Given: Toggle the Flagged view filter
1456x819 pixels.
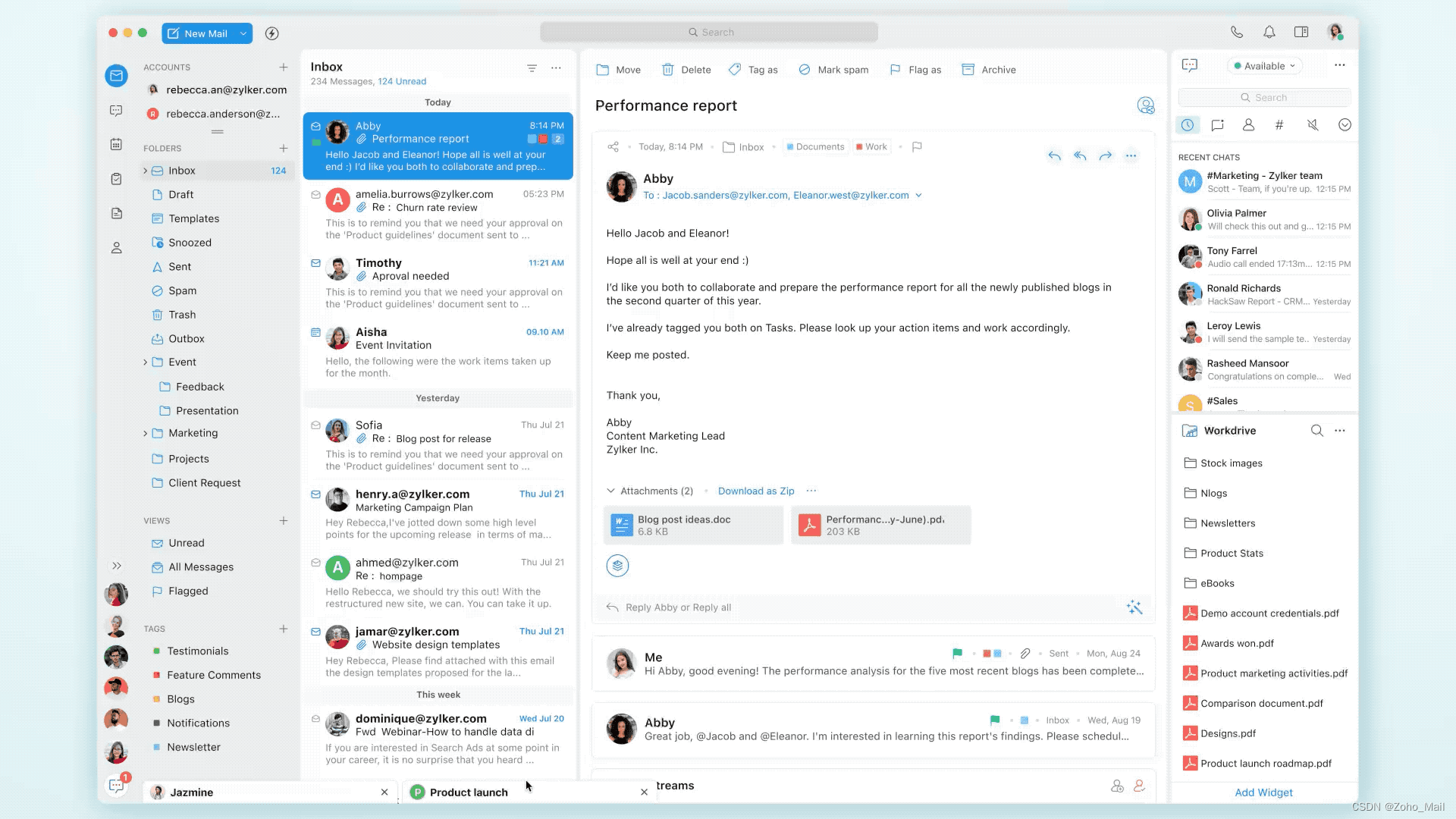Looking at the screenshot, I should (x=188, y=591).
